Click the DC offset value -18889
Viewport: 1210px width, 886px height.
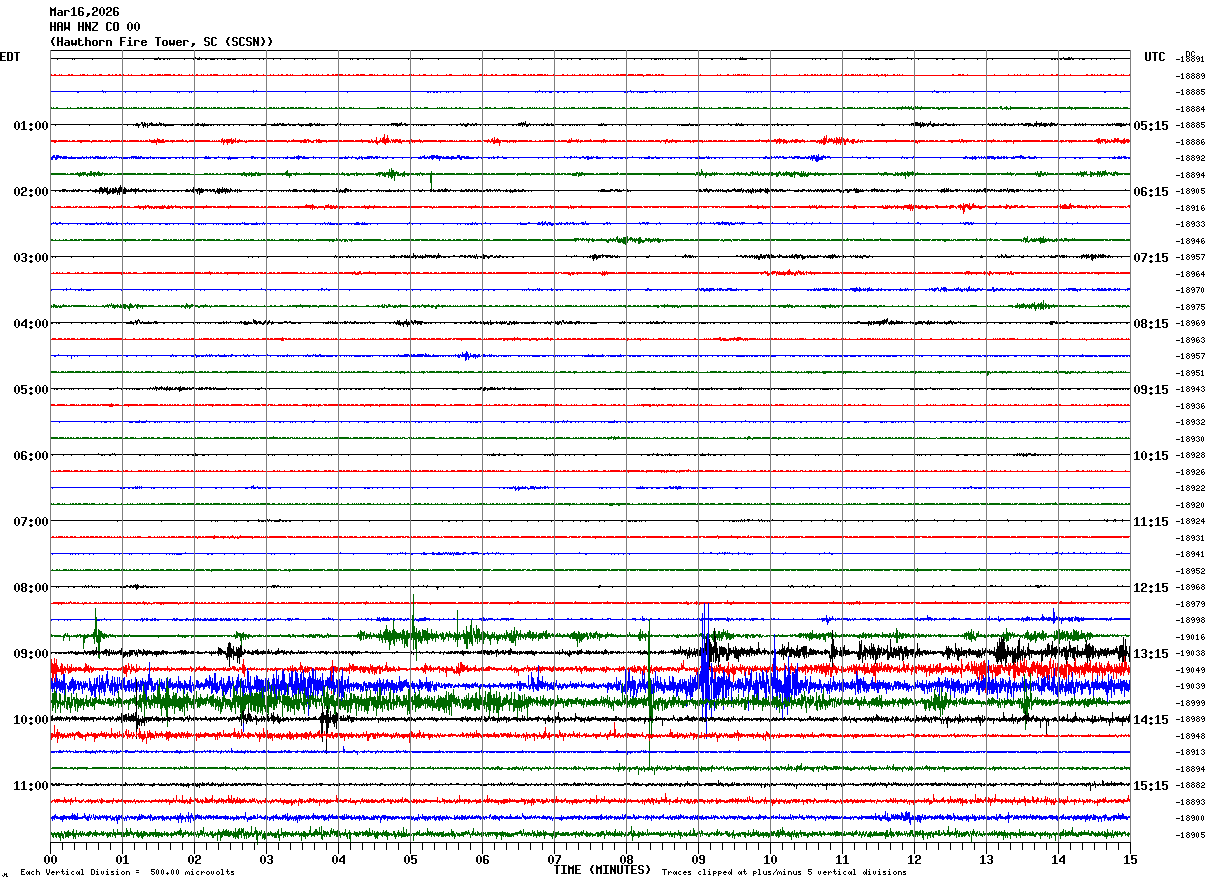[x=1190, y=76]
